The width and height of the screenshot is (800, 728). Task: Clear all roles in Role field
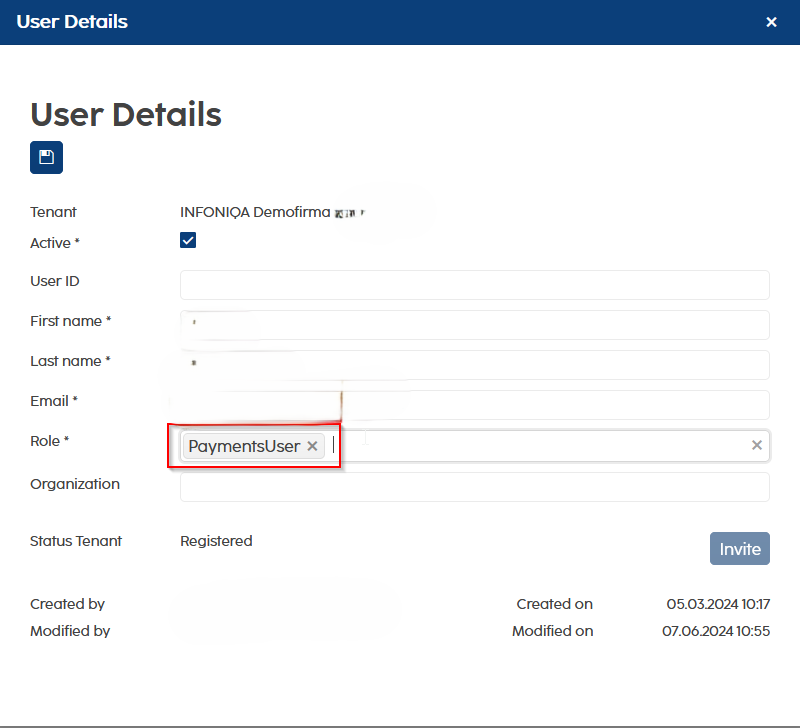(757, 445)
